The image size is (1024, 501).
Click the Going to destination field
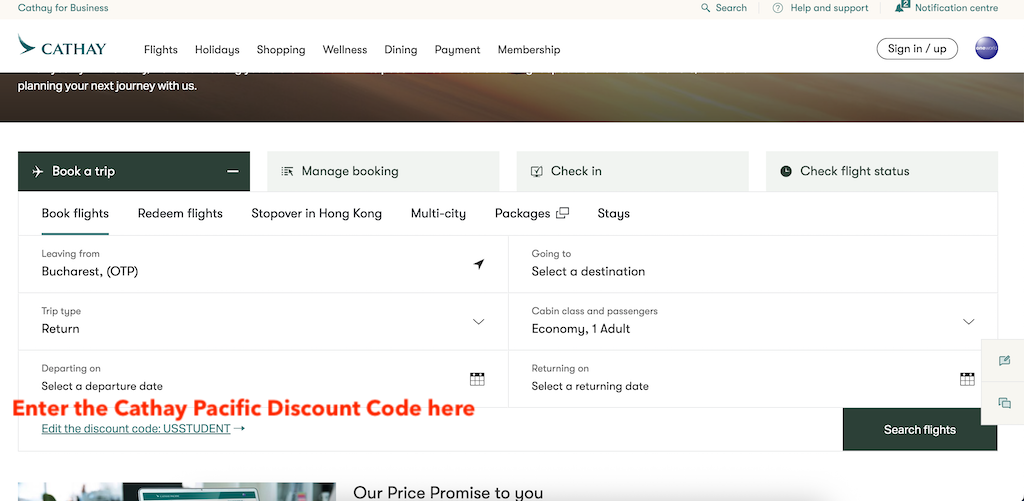pos(753,264)
